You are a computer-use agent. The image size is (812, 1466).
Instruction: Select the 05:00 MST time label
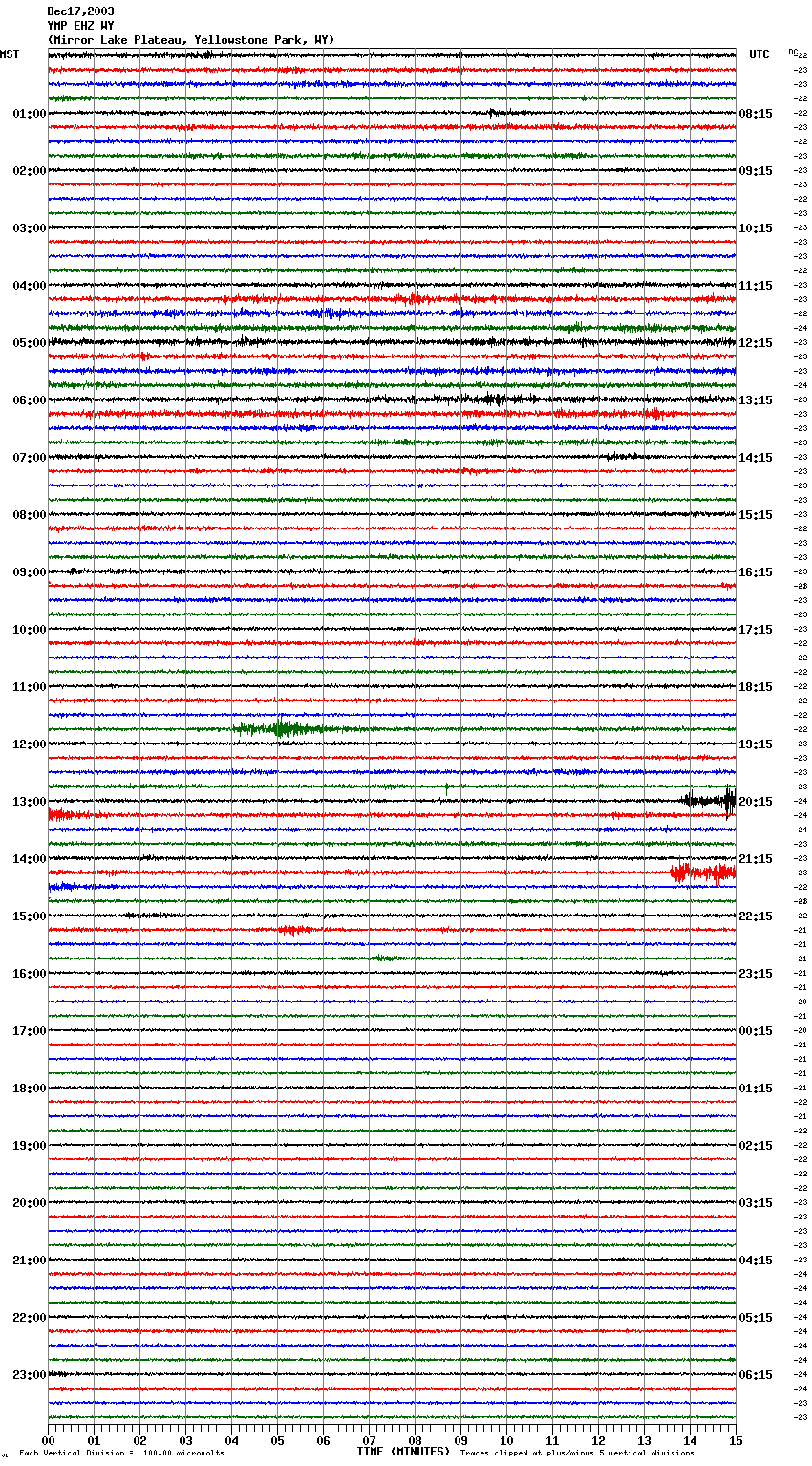(x=29, y=343)
